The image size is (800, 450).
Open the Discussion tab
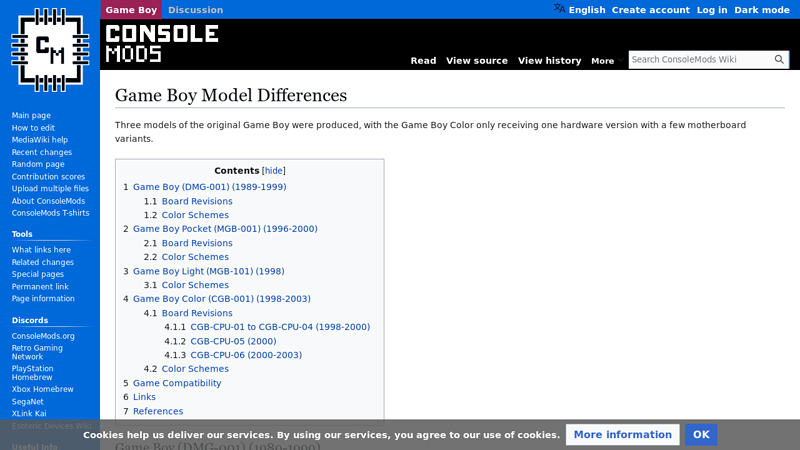[195, 10]
